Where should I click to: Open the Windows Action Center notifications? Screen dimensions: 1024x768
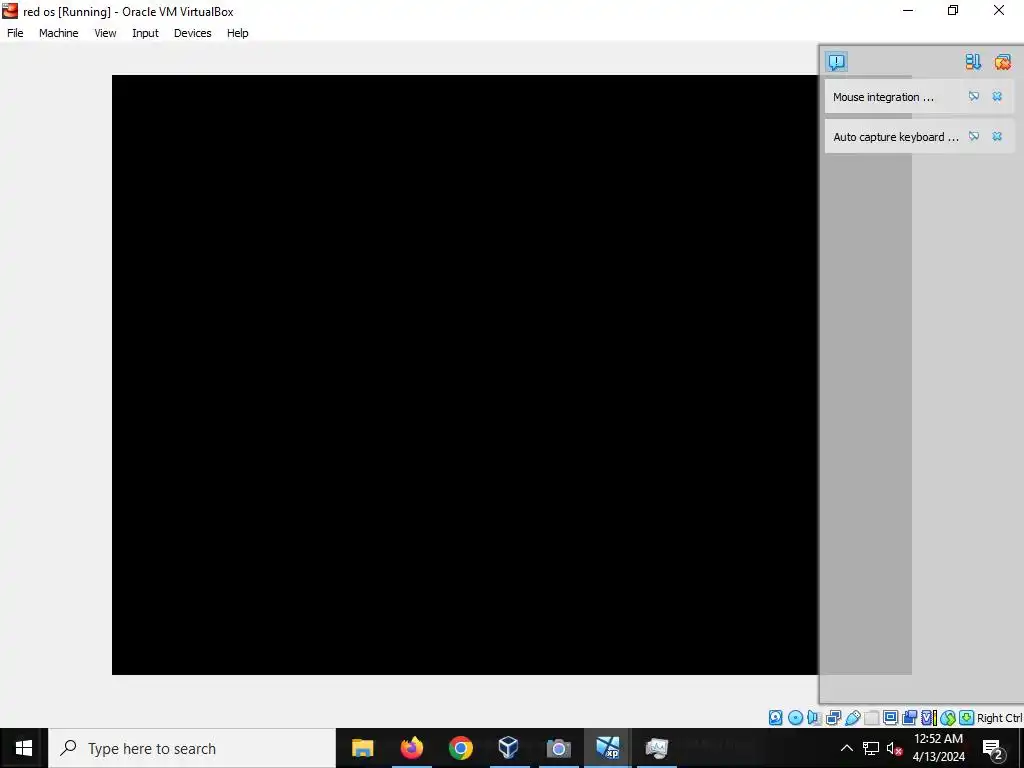pos(993,748)
